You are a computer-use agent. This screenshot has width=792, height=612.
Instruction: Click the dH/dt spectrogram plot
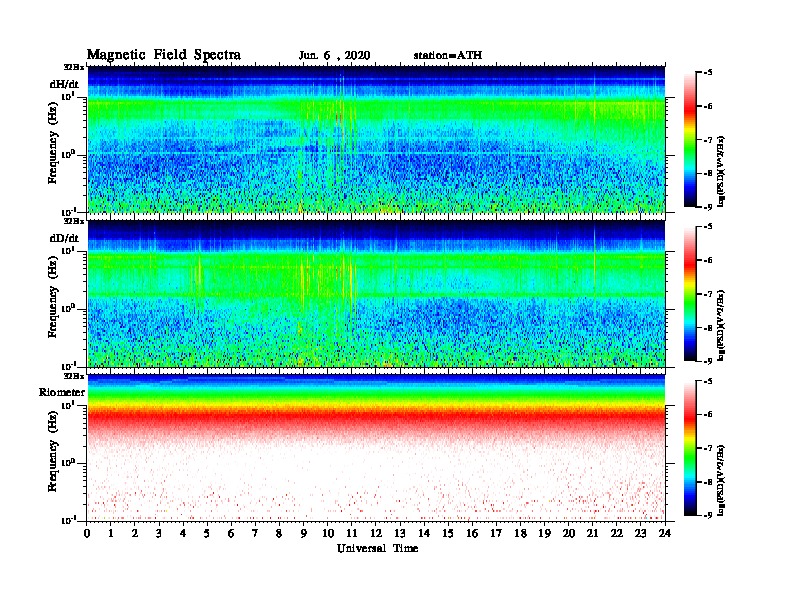coord(376,139)
